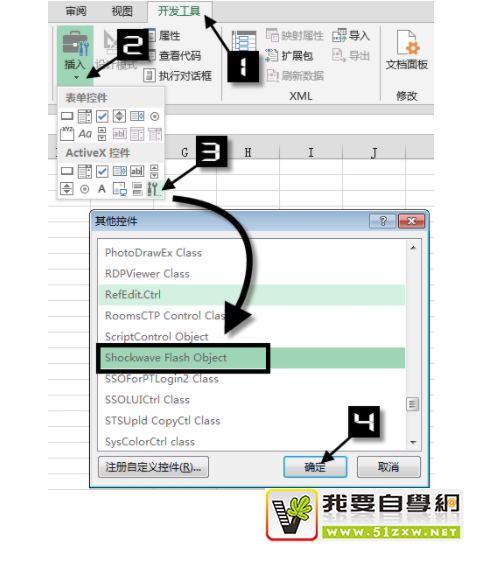This screenshot has height=562, width=495.
Task: Select form control label Aa icon
Action: pyautogui.click(x=85, y=134)
